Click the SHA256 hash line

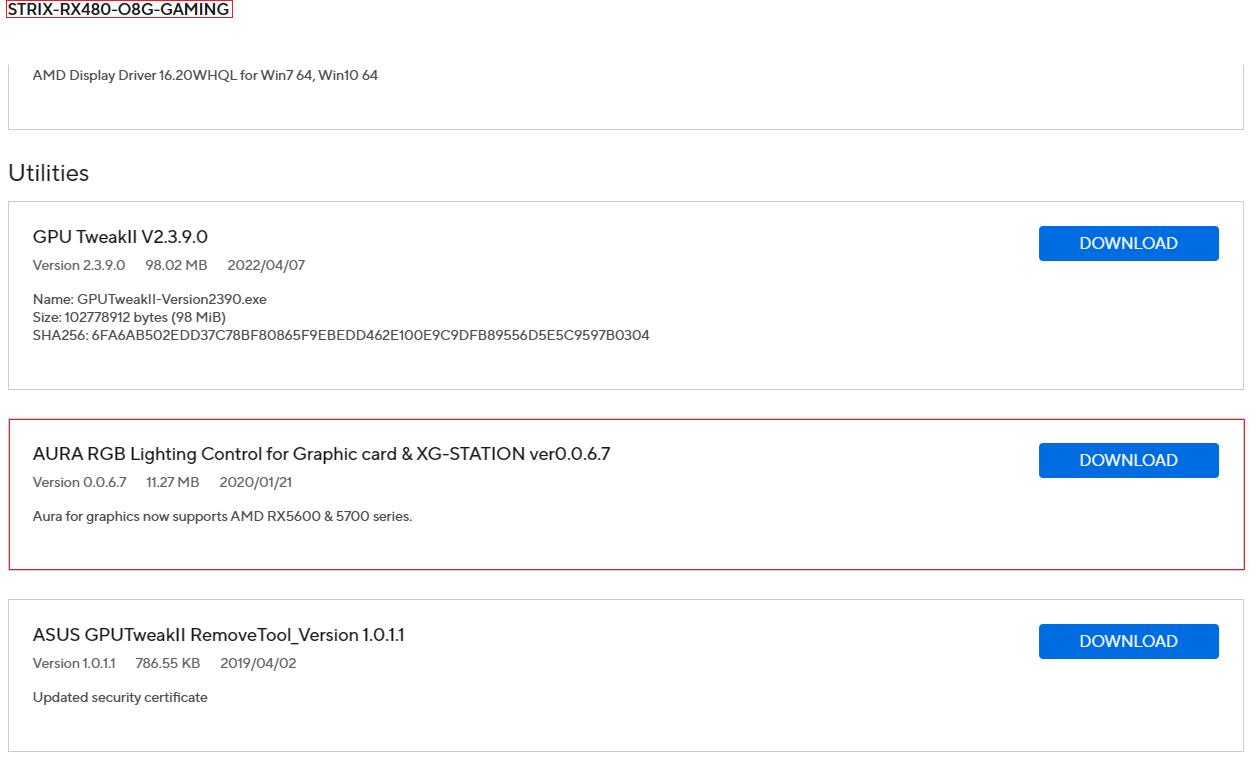click(x=341, y=335)
